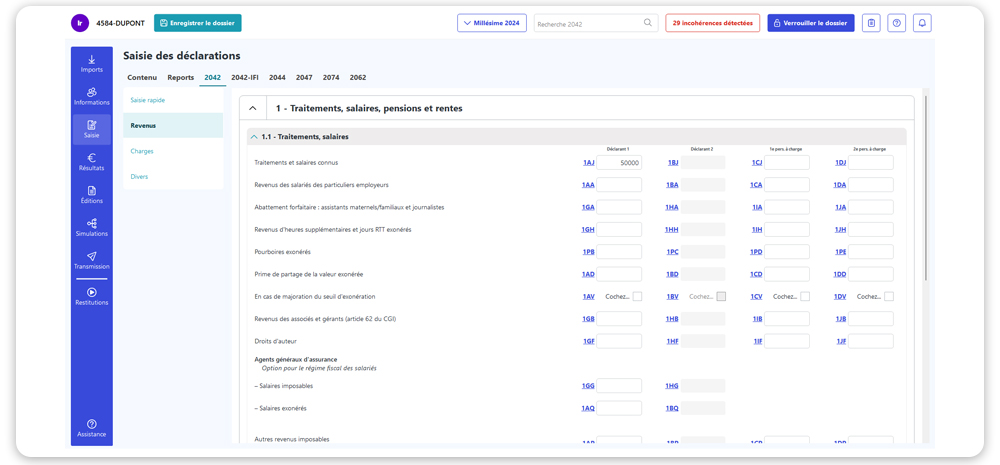This screenshot has width=1000, height=465.
Task: Click the 1AQ code link
Action: pos(588,408)
